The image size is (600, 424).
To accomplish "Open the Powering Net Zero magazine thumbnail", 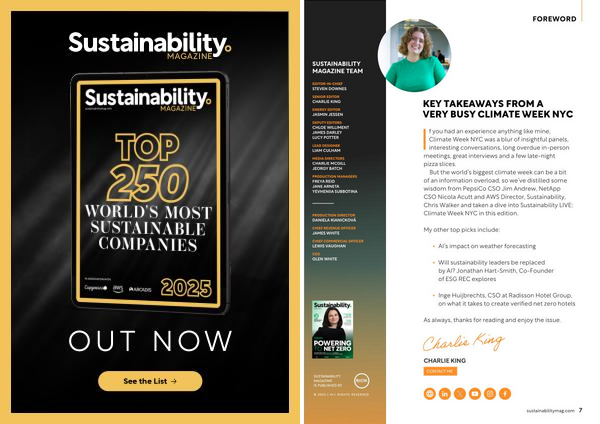I will 333,329.
